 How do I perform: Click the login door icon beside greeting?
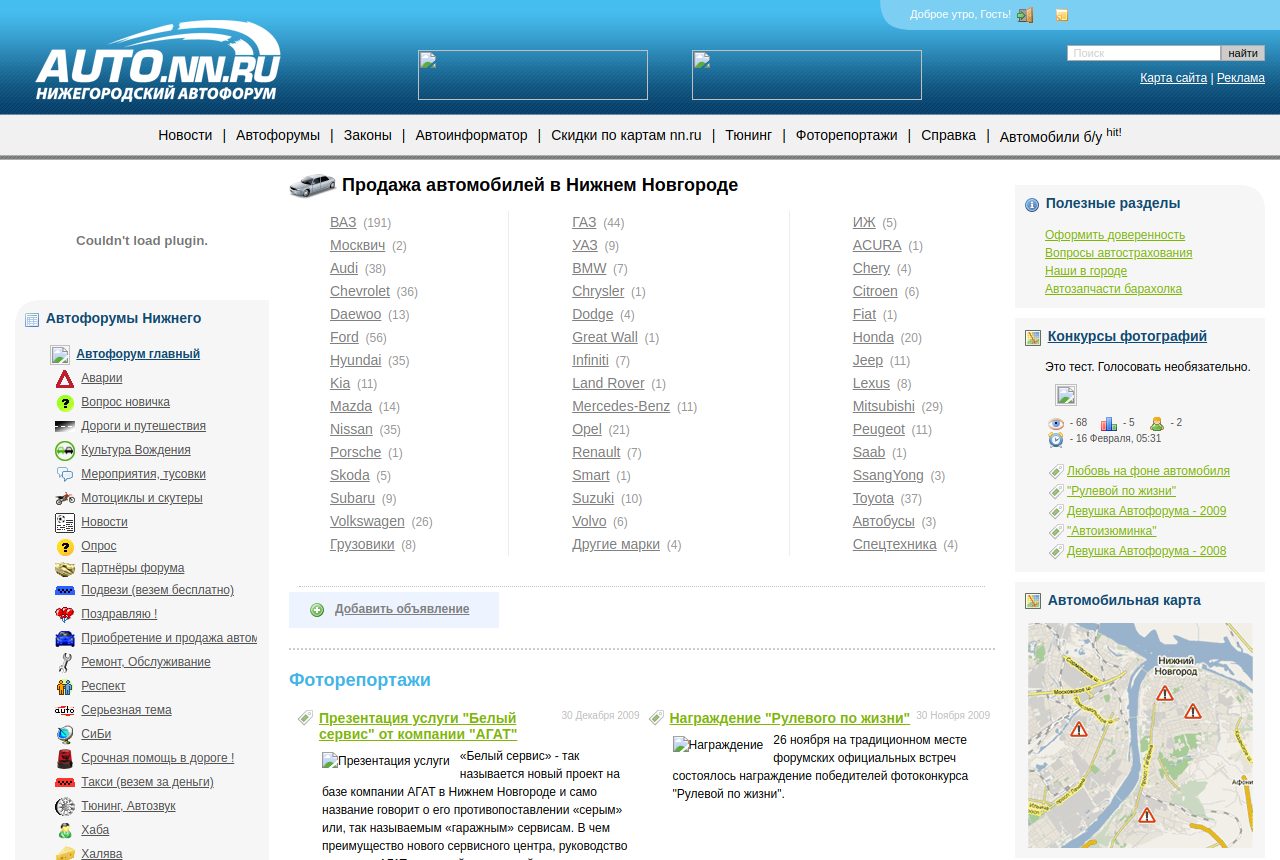[1025, 14]
